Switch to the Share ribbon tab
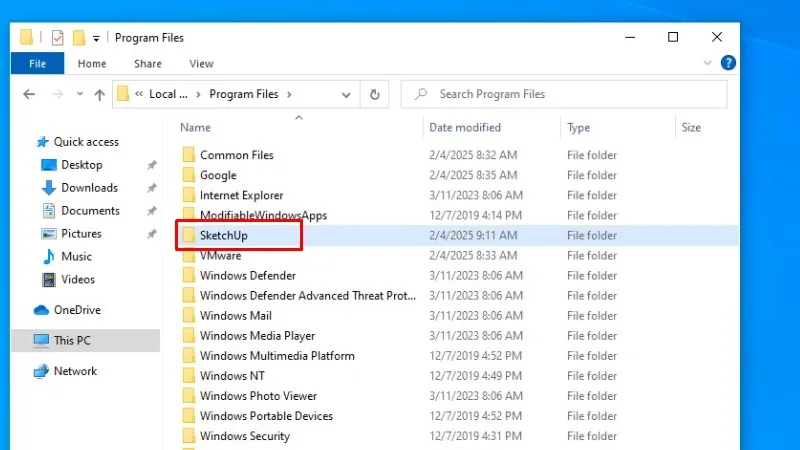Screen dimensions: 800x450 click(148, 63)
